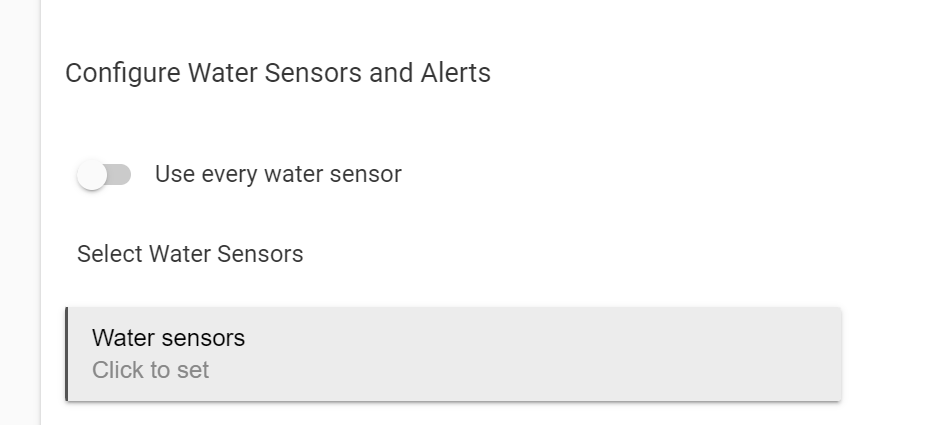
Task: Click the gray track of the sensor toggle
Action: pos(120,175)
